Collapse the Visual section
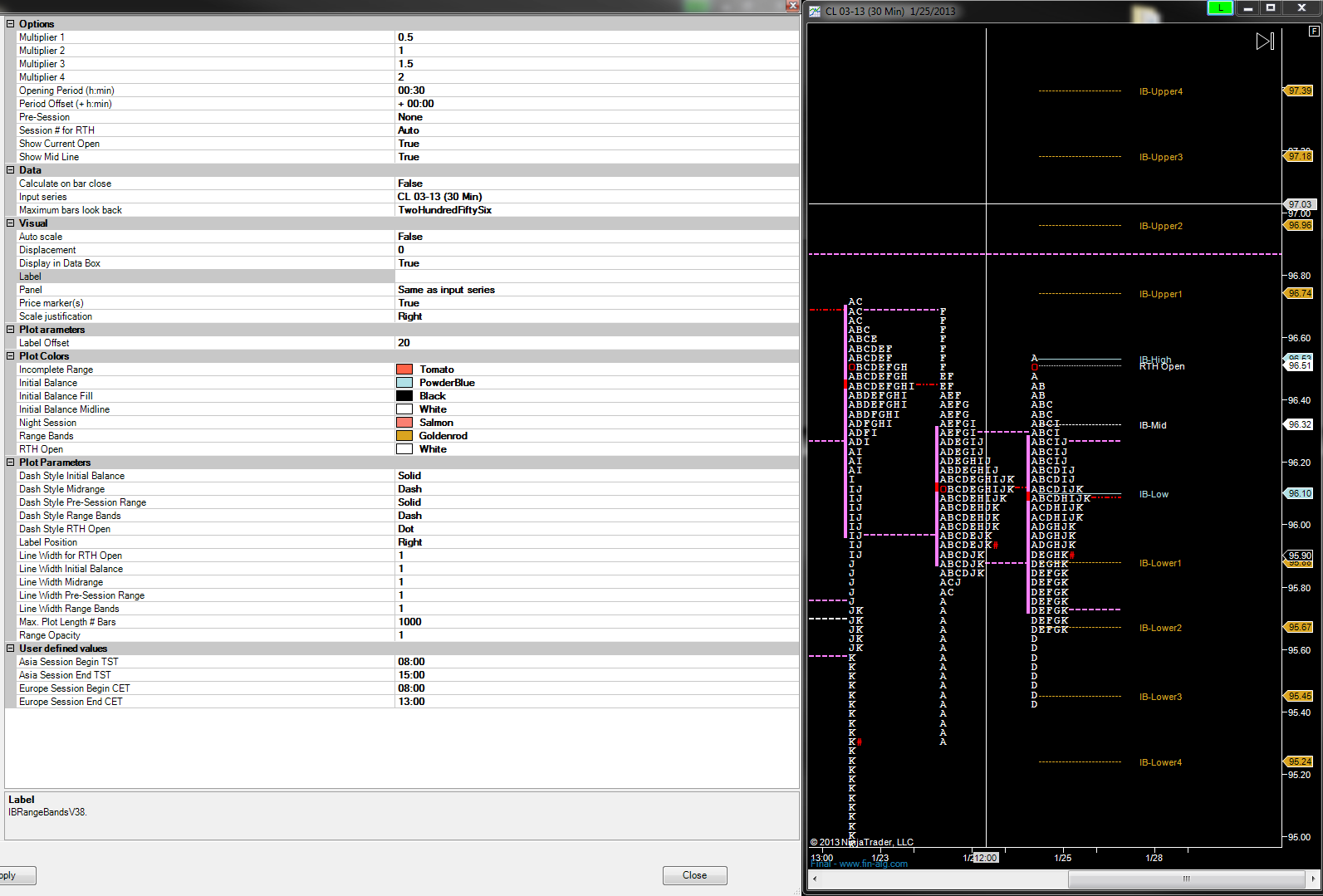This screenshot has height=896, width=1323. [11, 223]
